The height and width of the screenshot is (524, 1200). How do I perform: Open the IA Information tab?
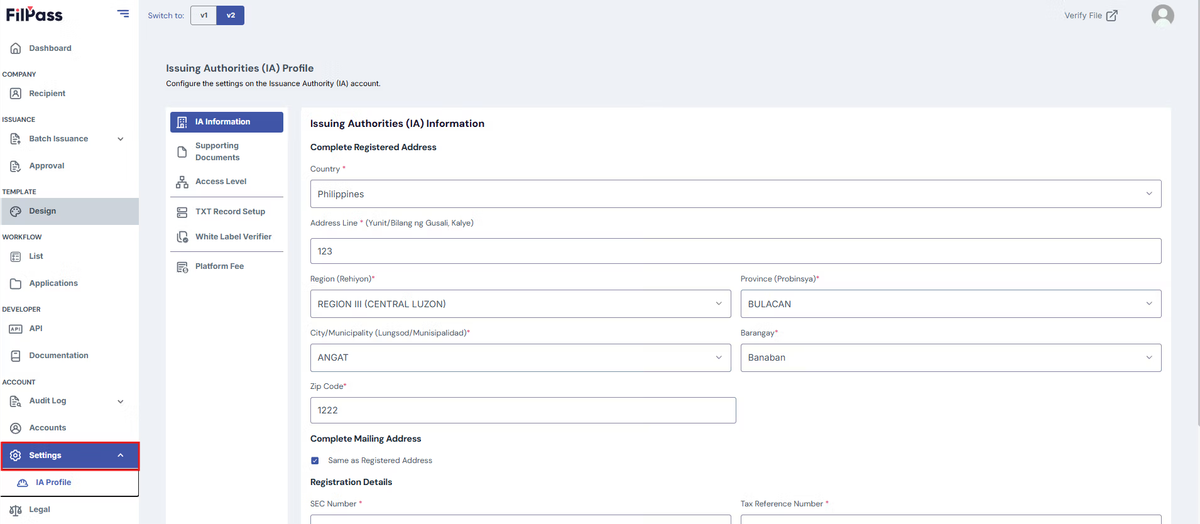click(x=226, y=122)
